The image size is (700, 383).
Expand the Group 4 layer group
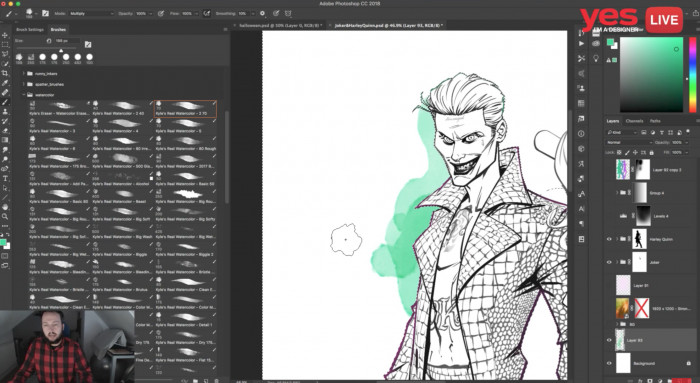coord(617,193)
